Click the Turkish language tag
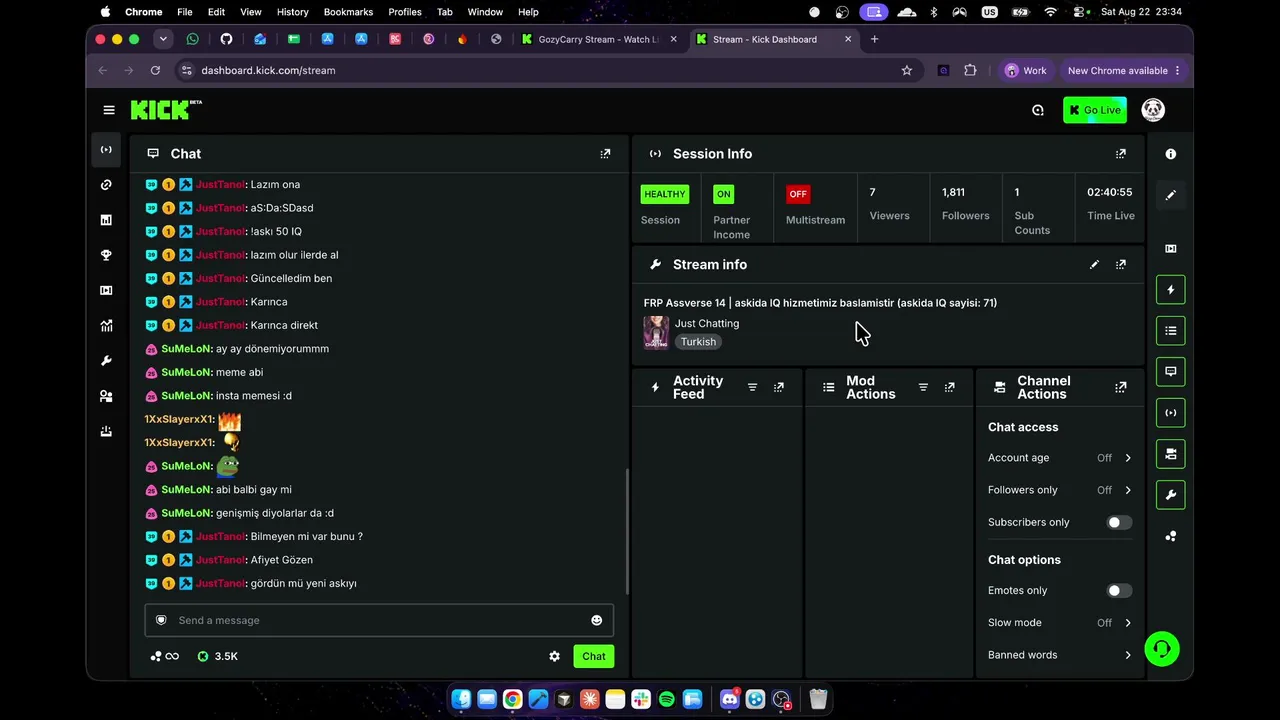1280x720 pixels. 698,342
